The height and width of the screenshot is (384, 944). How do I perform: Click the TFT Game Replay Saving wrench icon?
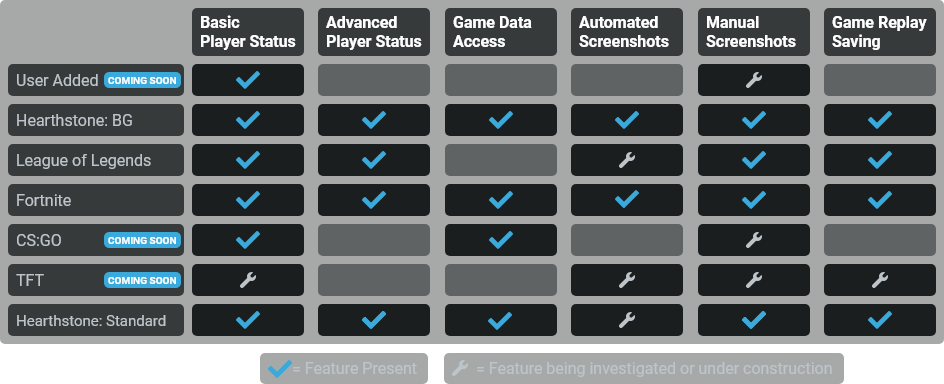tap(880, 280)
